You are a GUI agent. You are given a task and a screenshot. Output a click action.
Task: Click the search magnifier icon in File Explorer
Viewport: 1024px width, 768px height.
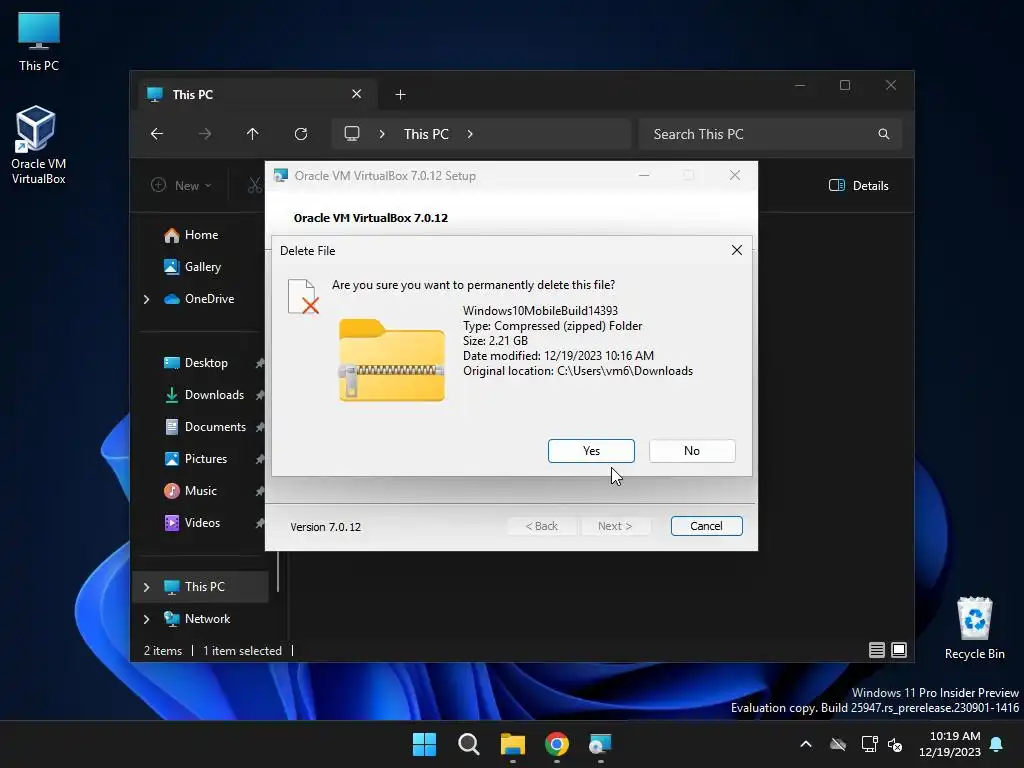tap(884, 134)
